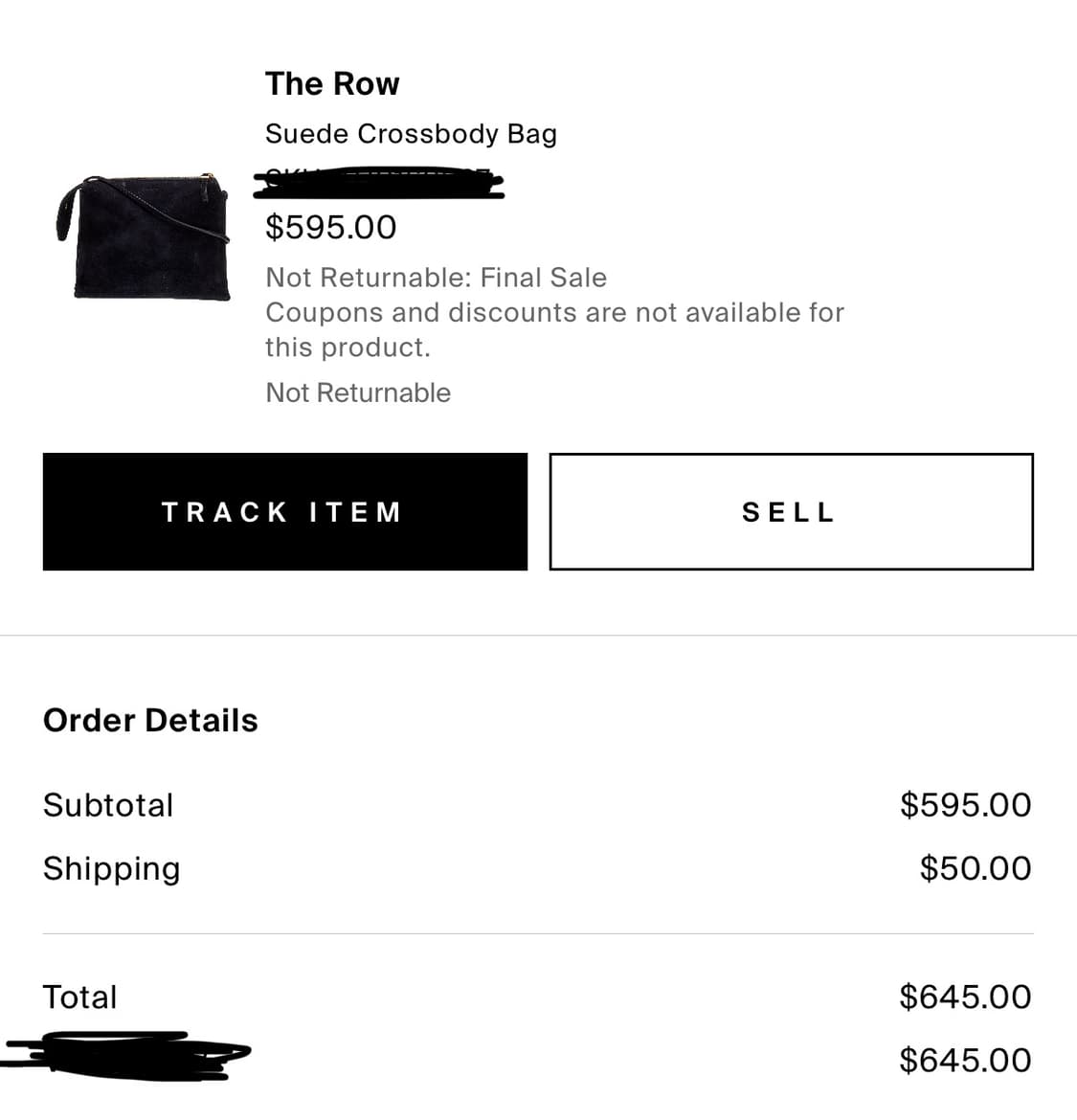1077x1120 pixels.
Task: Open the Suede Crossbody Bag title
Action: click(411, 134)
